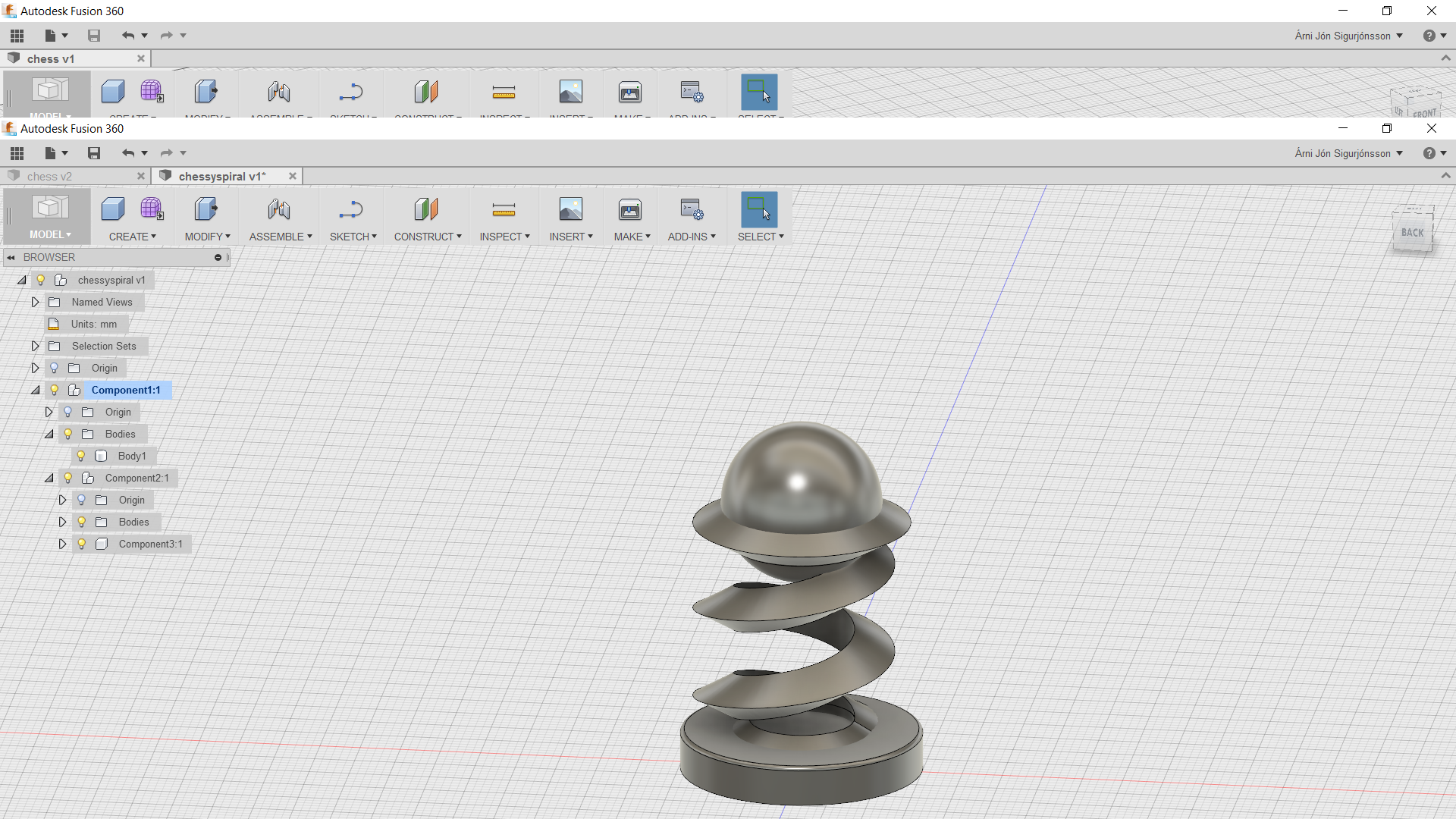Click the Save icon in front window

click(x=94, y=153)
